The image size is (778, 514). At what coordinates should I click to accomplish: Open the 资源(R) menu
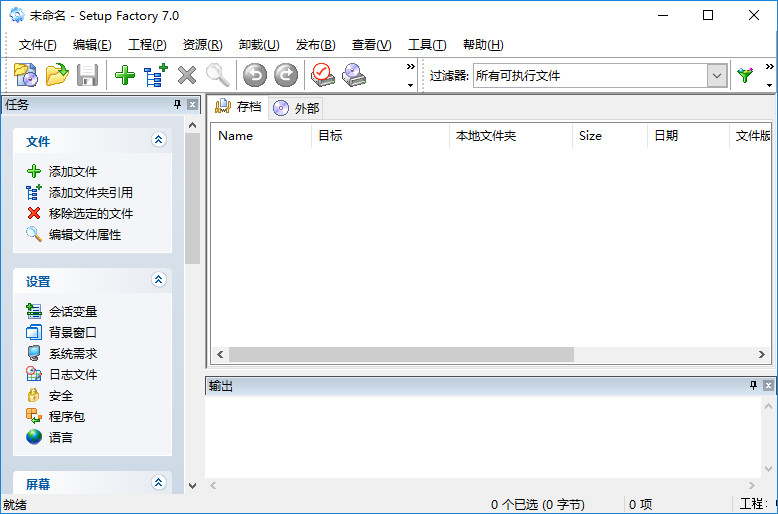[x=202, y=45]
